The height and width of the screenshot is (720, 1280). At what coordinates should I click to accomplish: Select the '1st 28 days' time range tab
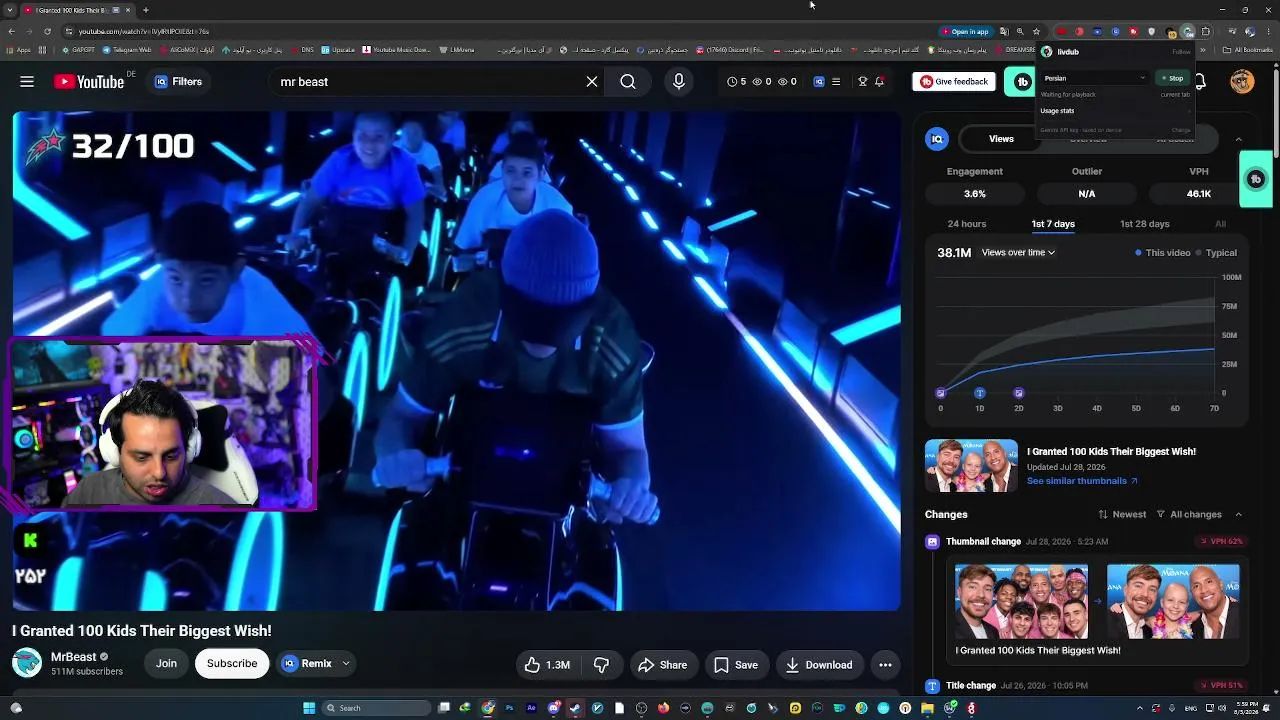coord(1144,224)
